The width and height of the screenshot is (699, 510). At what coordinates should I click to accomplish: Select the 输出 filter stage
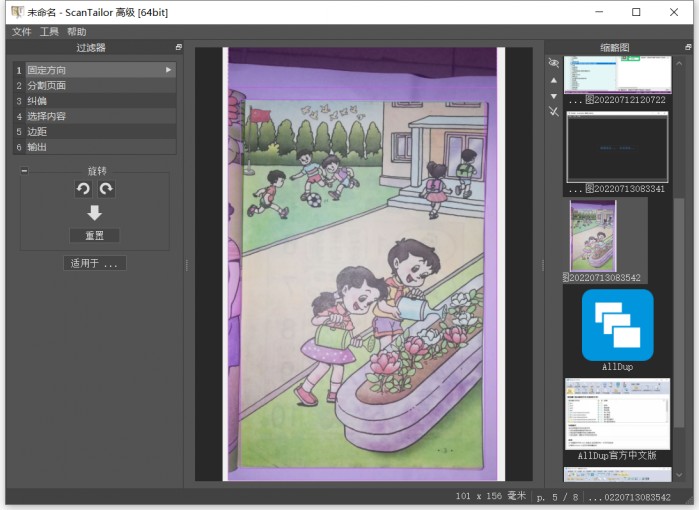[x=36, y=147]
